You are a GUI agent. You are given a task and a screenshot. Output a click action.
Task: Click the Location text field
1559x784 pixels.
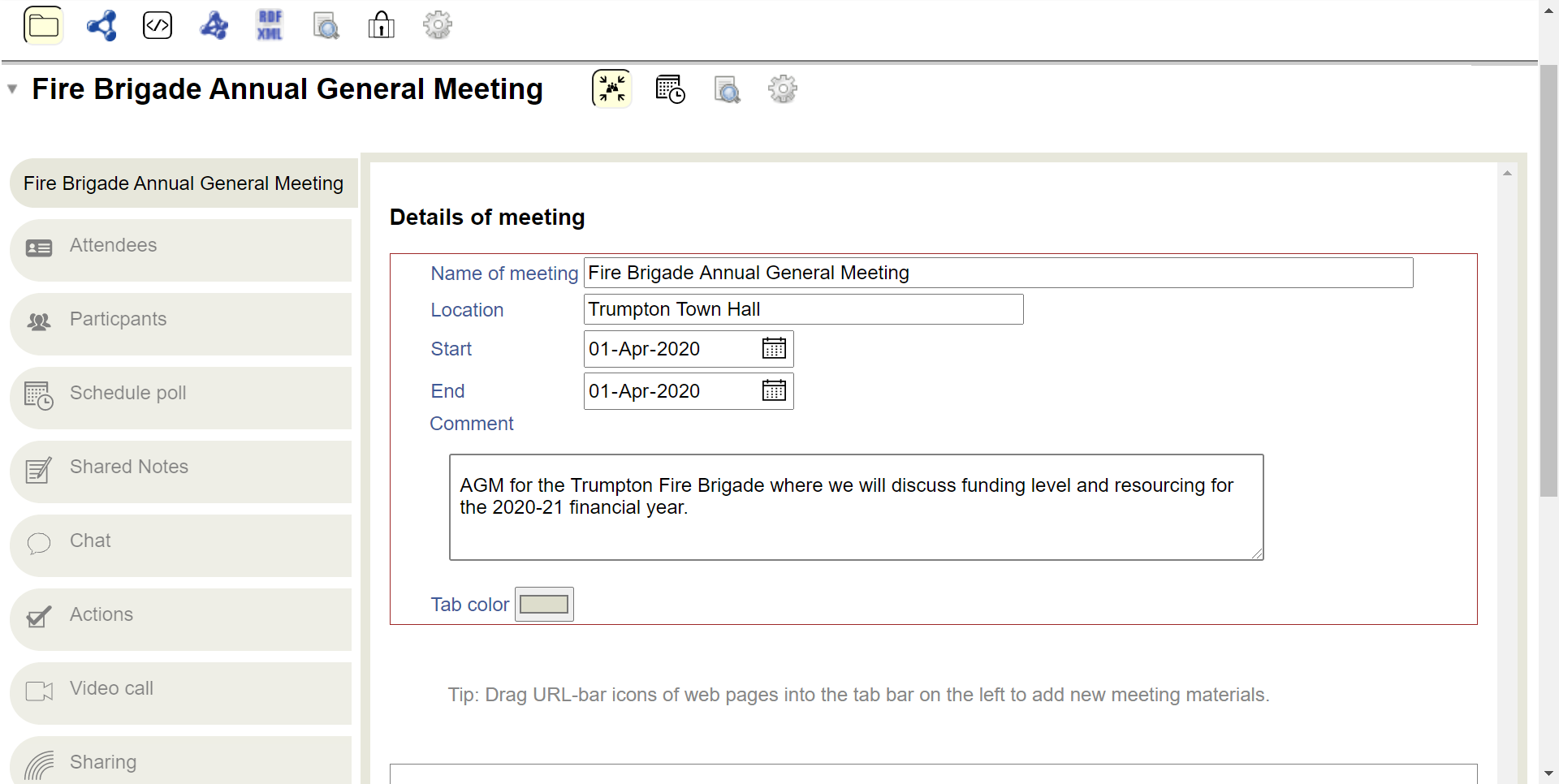802,309
